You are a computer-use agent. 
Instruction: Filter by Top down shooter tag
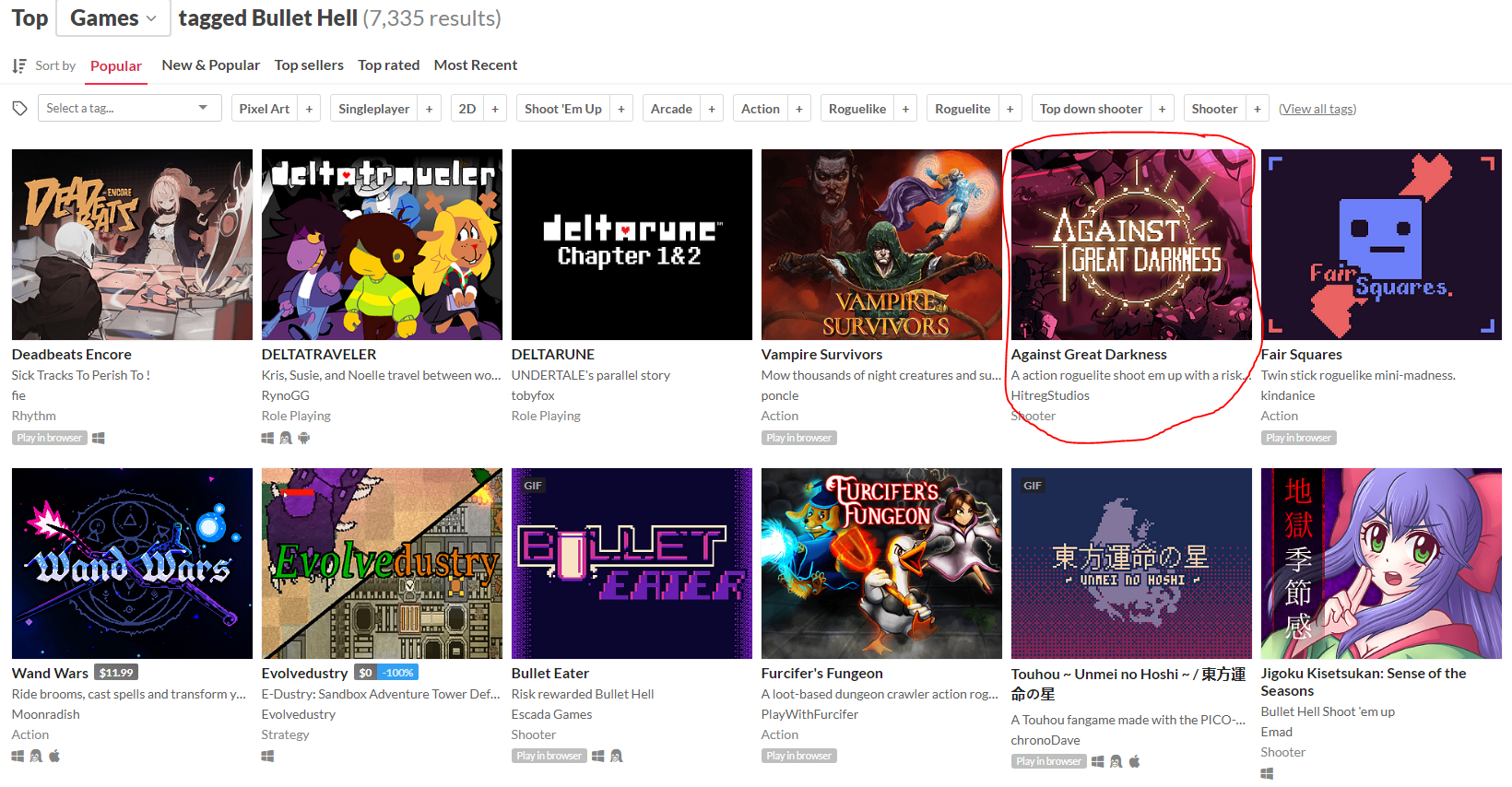(1092, 109)
